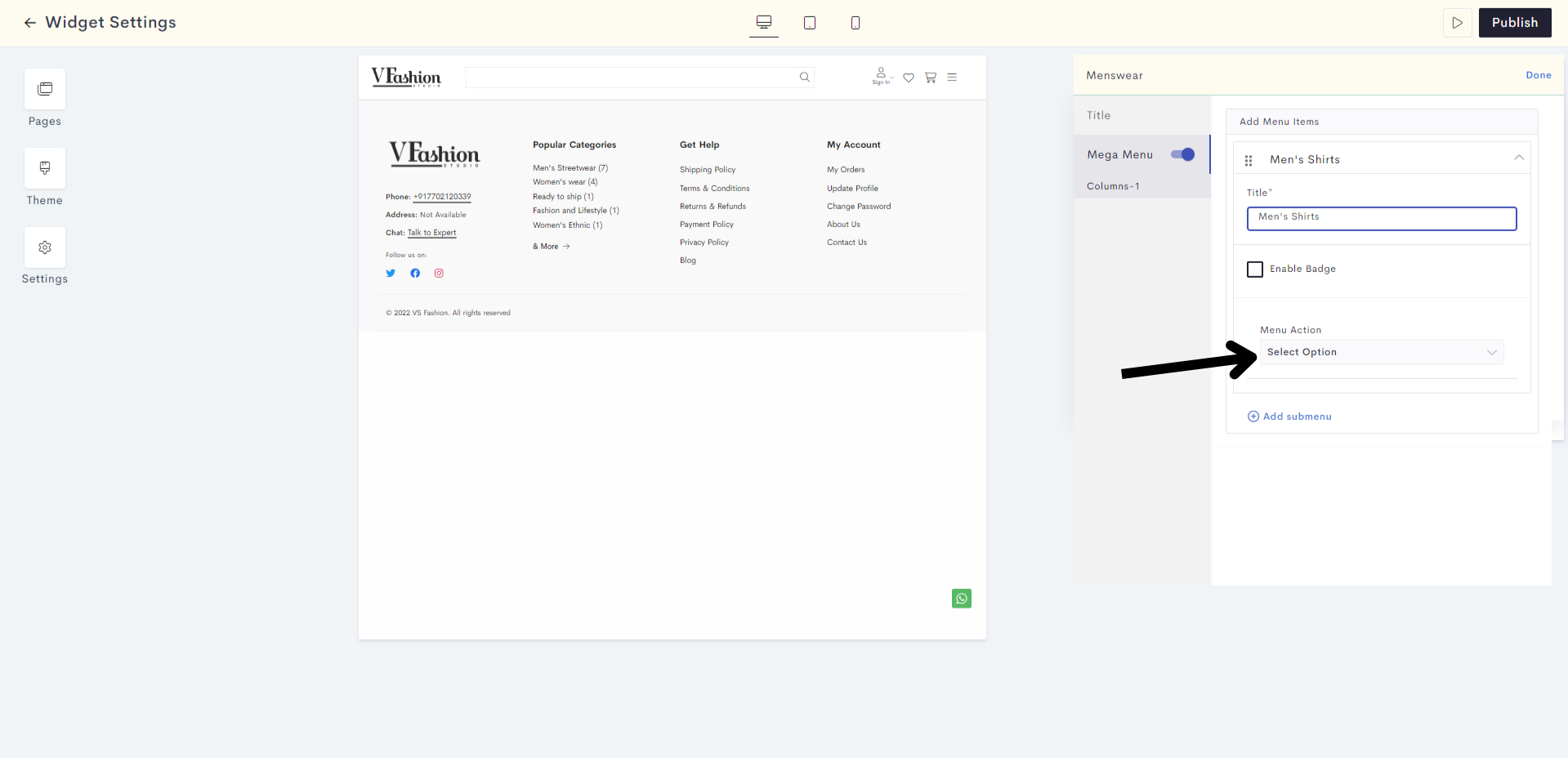Click the VFashion footer logo

(434, 154)
